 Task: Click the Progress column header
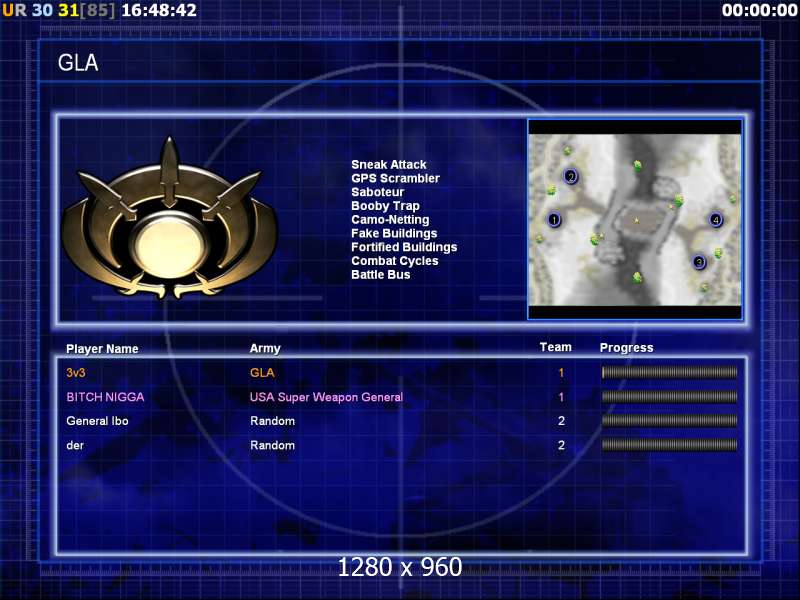[627, 348]
